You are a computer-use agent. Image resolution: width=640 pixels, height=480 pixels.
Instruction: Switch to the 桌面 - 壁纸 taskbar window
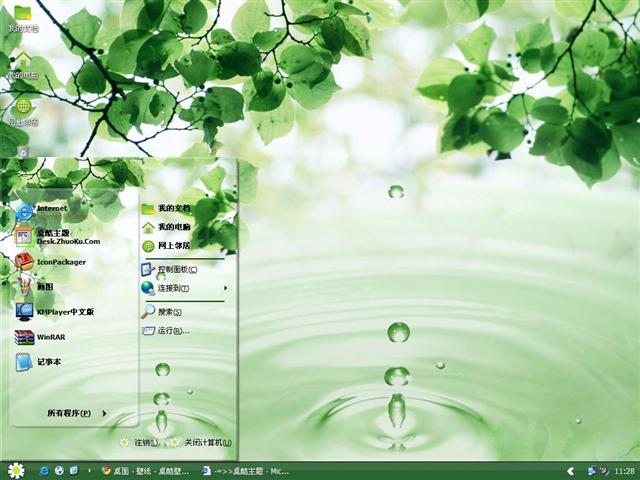[x=148, y=470]
